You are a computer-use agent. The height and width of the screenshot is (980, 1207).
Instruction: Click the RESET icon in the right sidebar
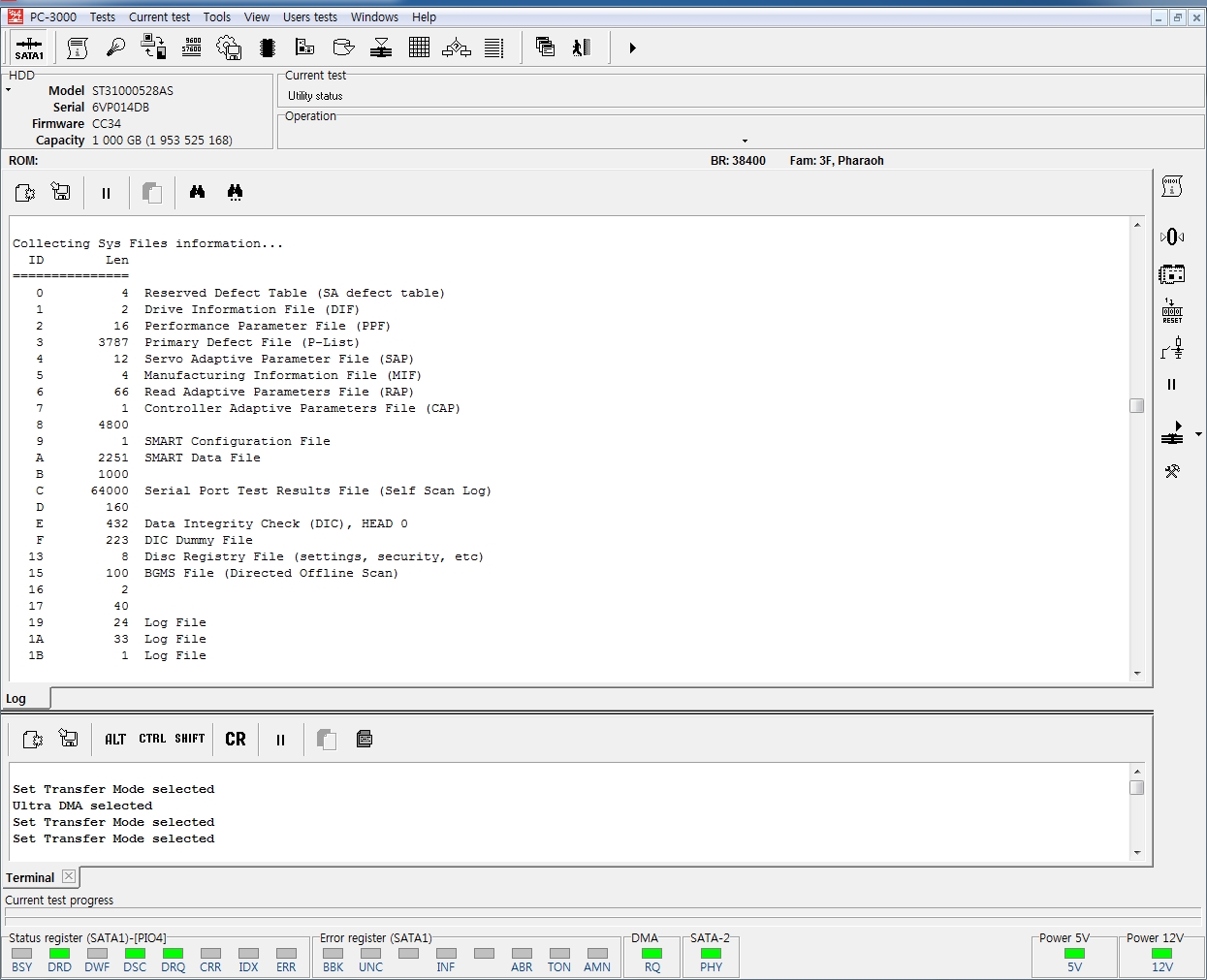(1172, 311)
